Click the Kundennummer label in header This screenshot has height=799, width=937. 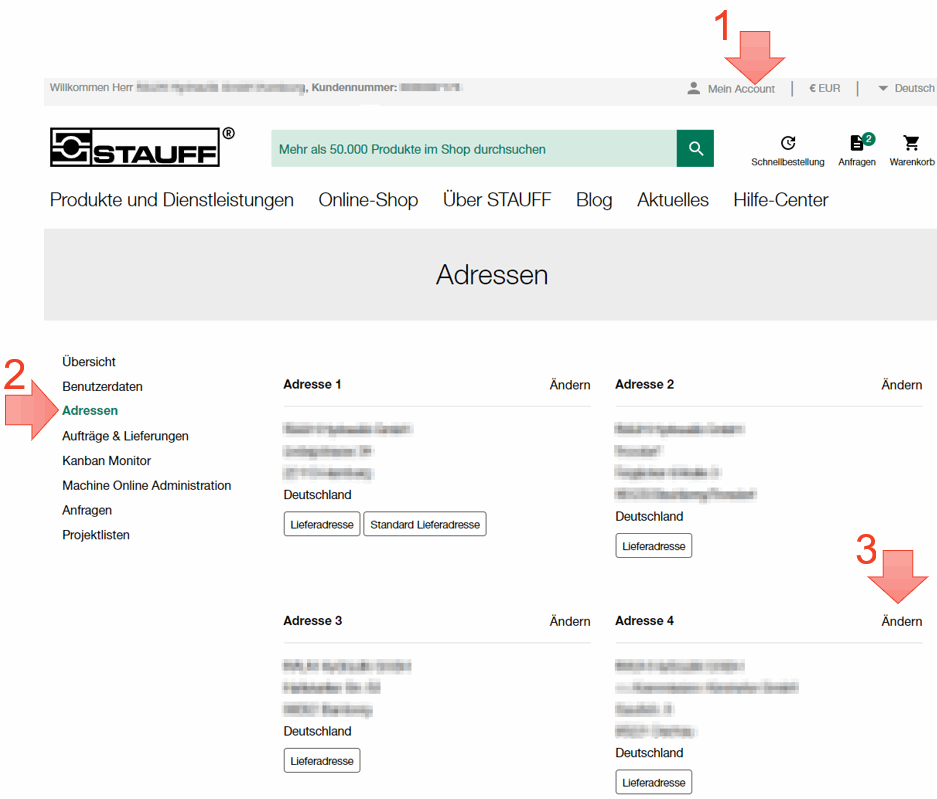point(354,88)
